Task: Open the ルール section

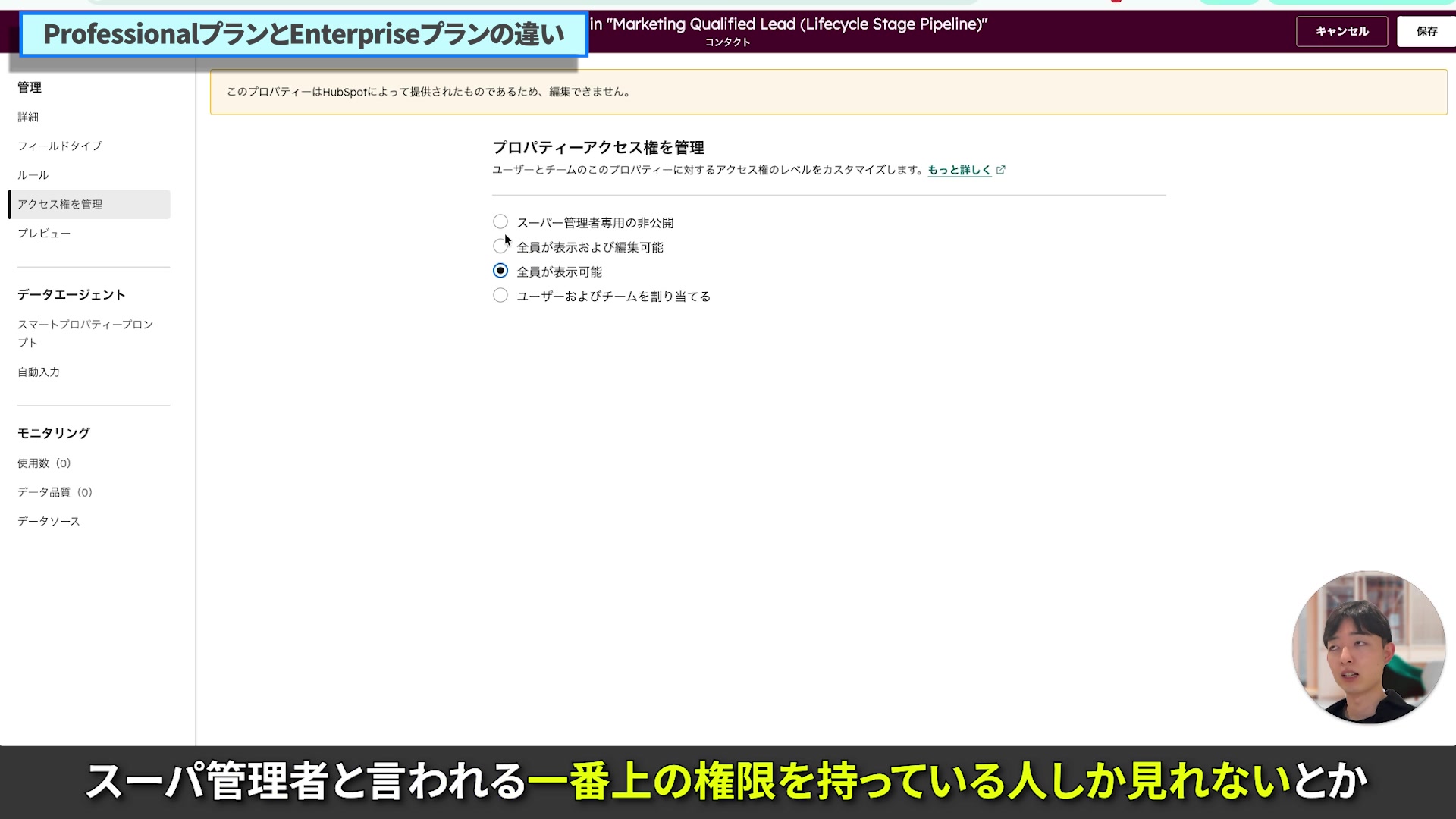Action: pyautogui.click(x=33, y=174)
